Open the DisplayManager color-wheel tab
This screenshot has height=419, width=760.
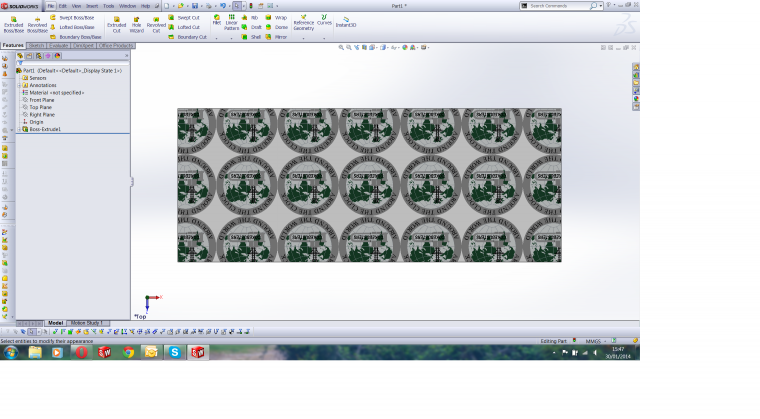(x=57, y=56)
